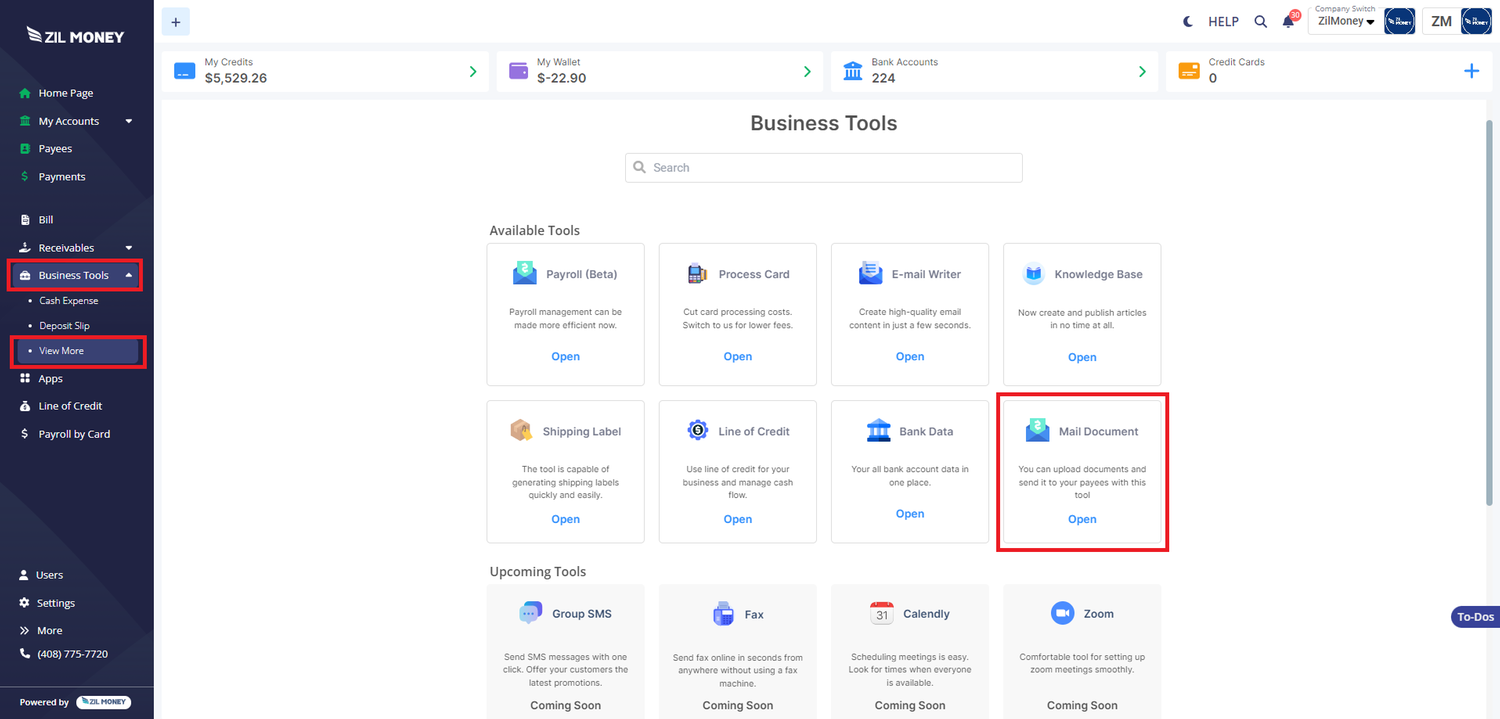Image resolution: width=1500 pixels, height=719 pixels.
Task: Click the Shipping Label box icon
Action: pos(521,431)
